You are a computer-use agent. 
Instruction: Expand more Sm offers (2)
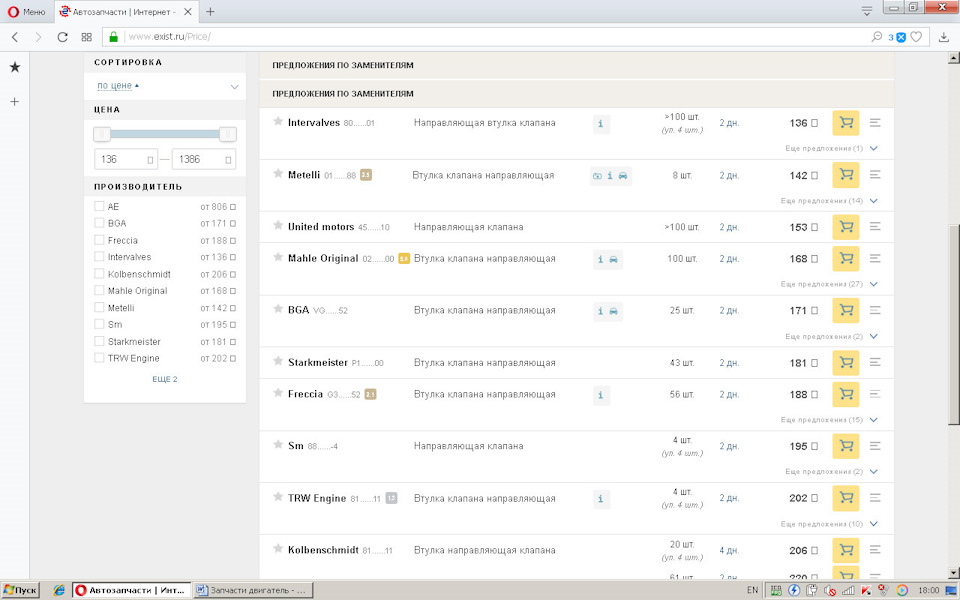pos(831,471)
